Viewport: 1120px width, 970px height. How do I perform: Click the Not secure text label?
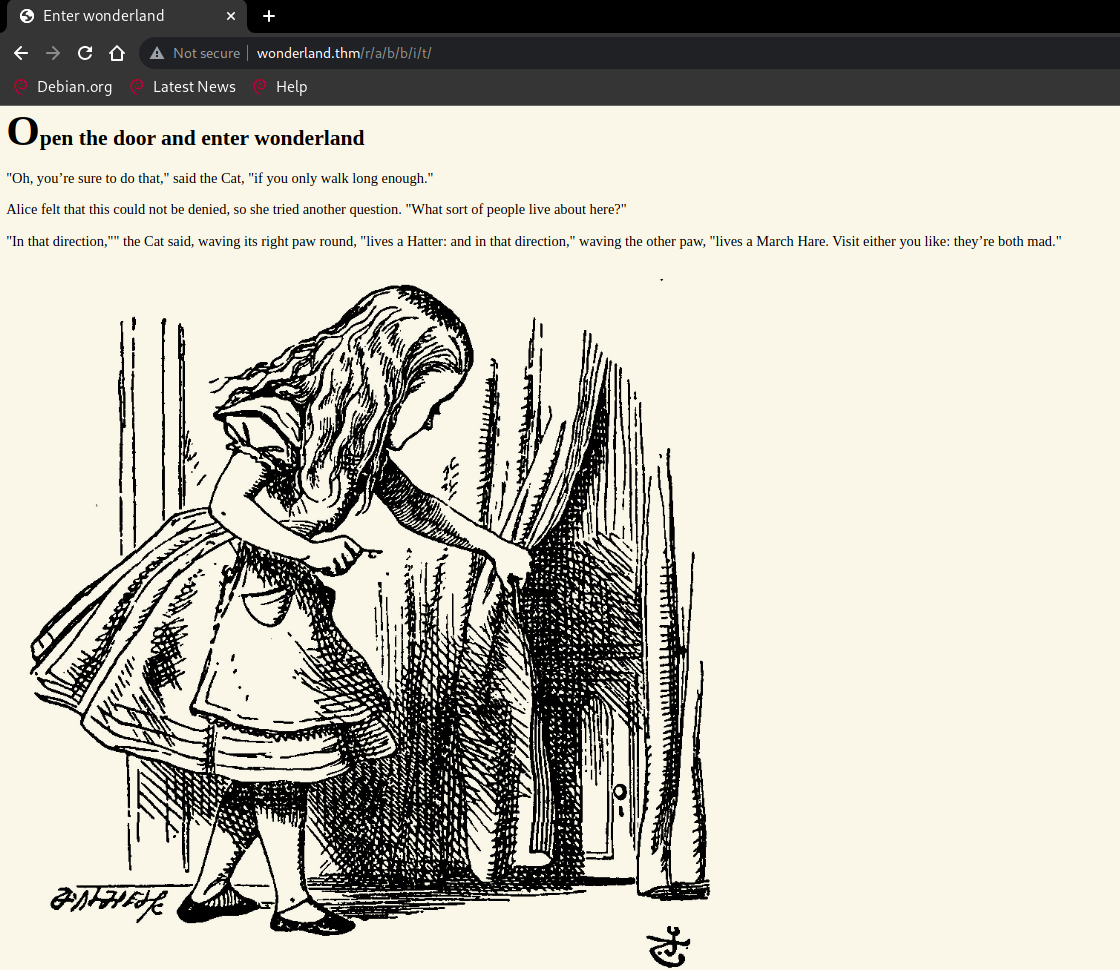206,53
